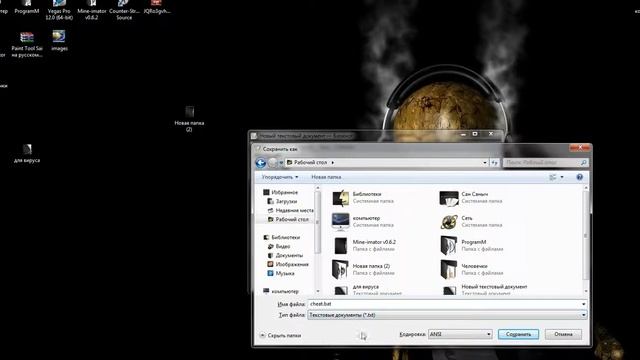Open Музыка library in the navigation pane
Image resolution: width=640 pixels, height=360 pixels.
(x=281, y=273)
